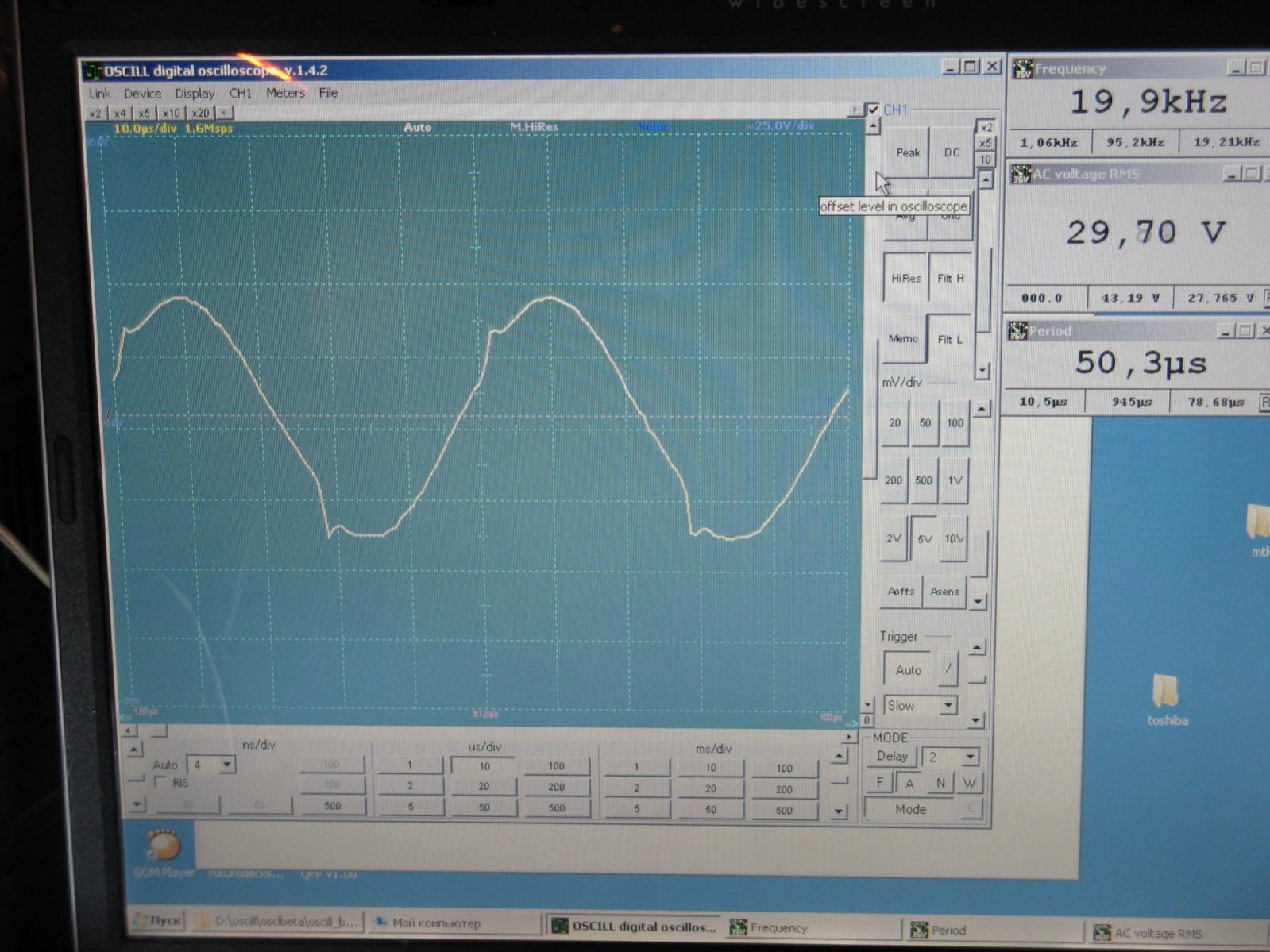Screen dimensions: 1270x952
Task: Click trigger level down arrow
Action: pyautogui.click(x=976, y=720)
